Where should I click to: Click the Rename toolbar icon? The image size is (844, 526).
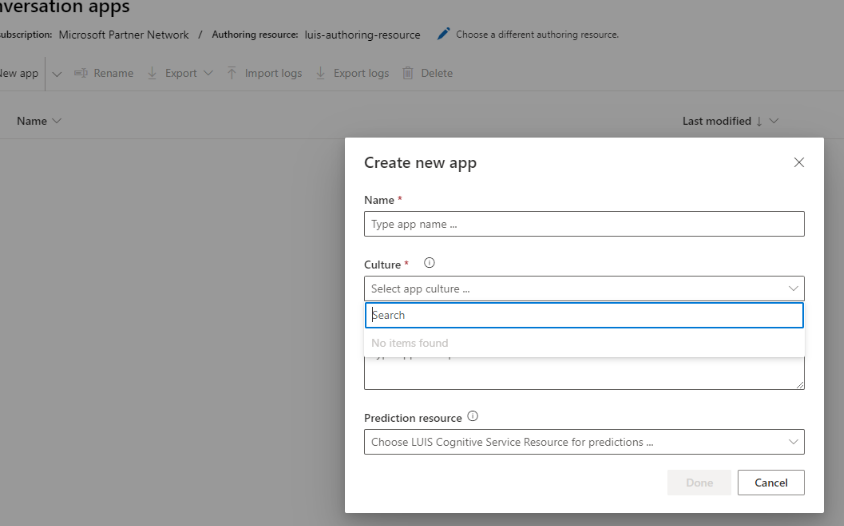pyautogui.click(x=81, y=73)
